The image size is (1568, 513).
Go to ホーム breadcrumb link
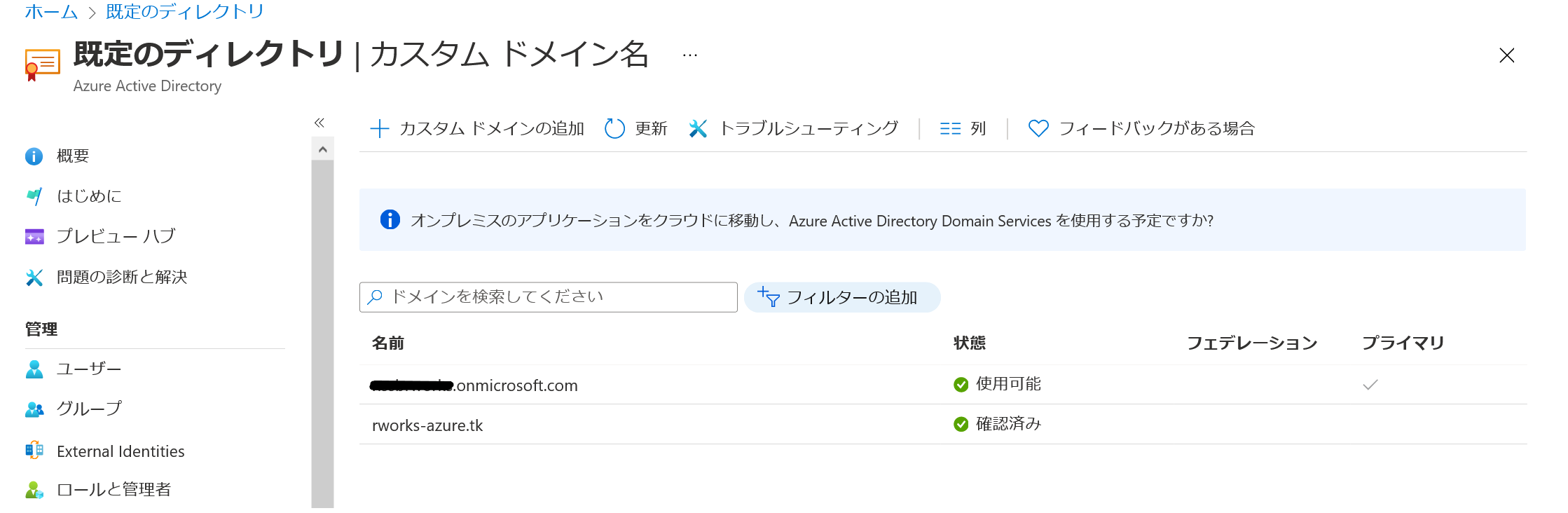[x=51, y=11]
